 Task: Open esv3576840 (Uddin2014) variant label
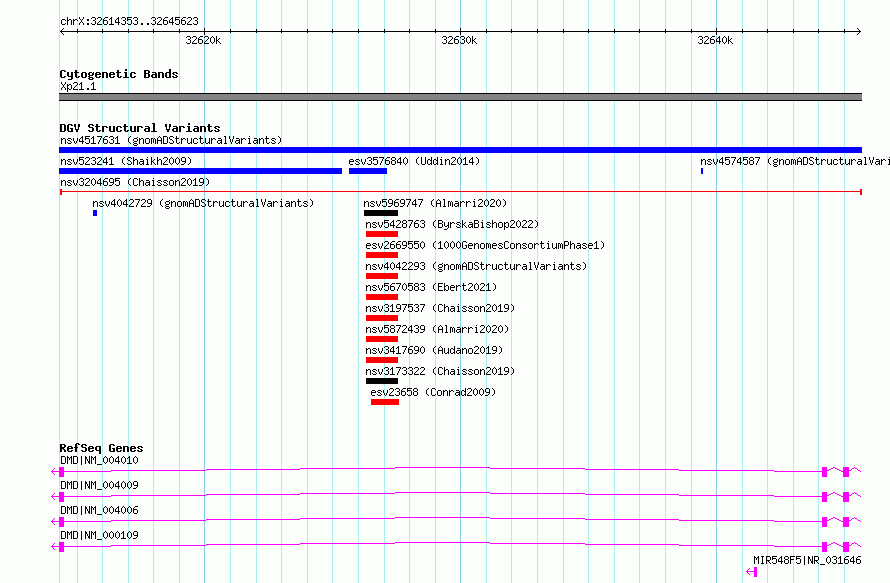coord(414,161)
